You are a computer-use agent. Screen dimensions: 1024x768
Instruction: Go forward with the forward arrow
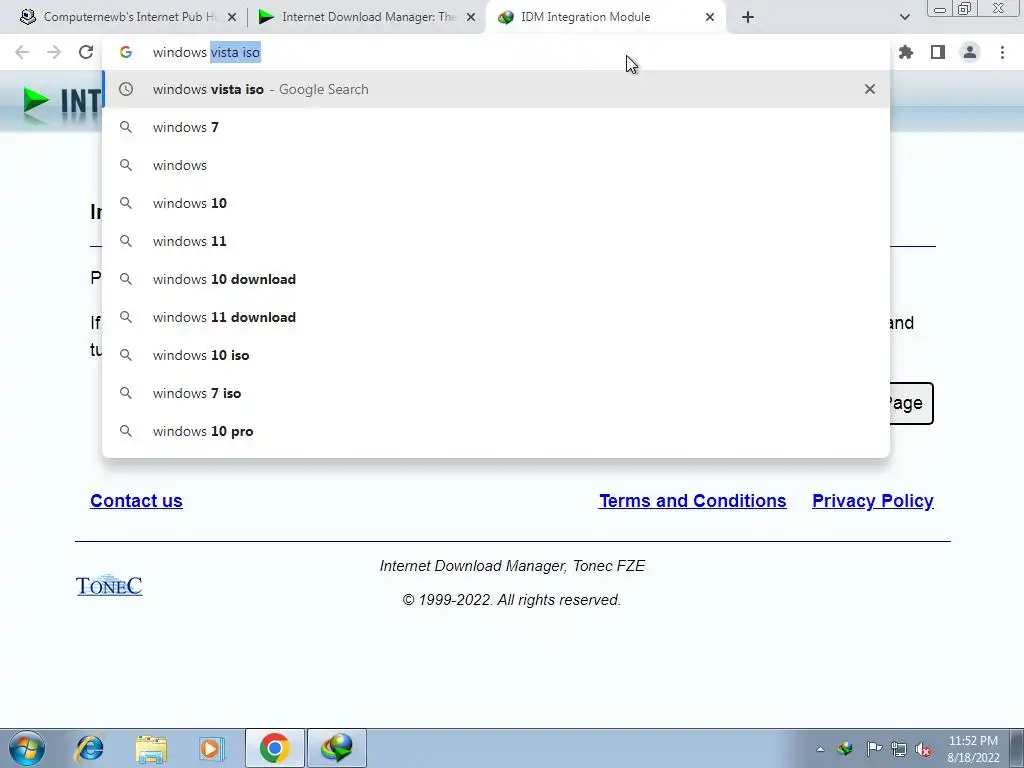point(54,52)
